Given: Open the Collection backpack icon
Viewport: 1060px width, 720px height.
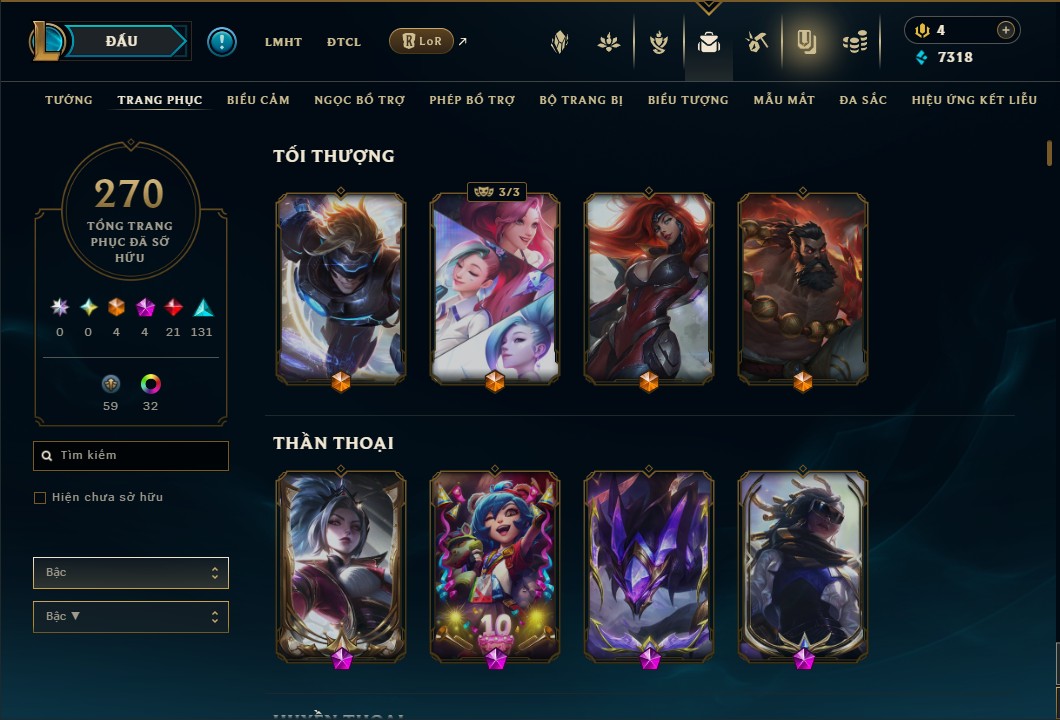Looking at the screenshot, I should (x=708, y=43).
